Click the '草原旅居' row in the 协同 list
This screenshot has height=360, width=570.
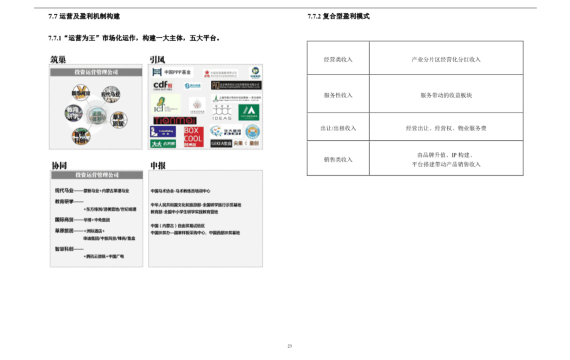95,234
